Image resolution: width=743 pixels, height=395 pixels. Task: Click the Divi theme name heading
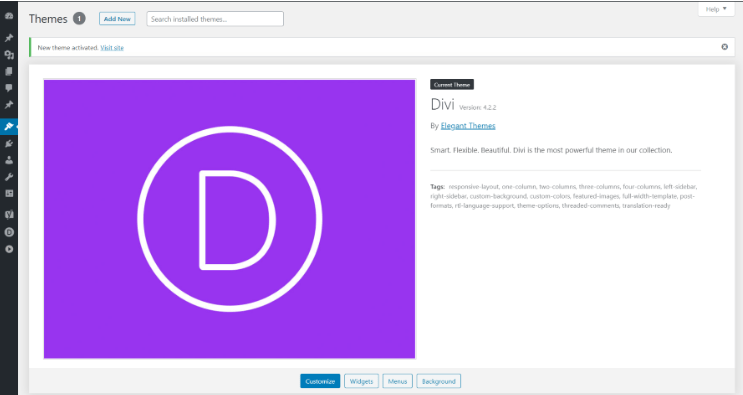tap(443, 104)
